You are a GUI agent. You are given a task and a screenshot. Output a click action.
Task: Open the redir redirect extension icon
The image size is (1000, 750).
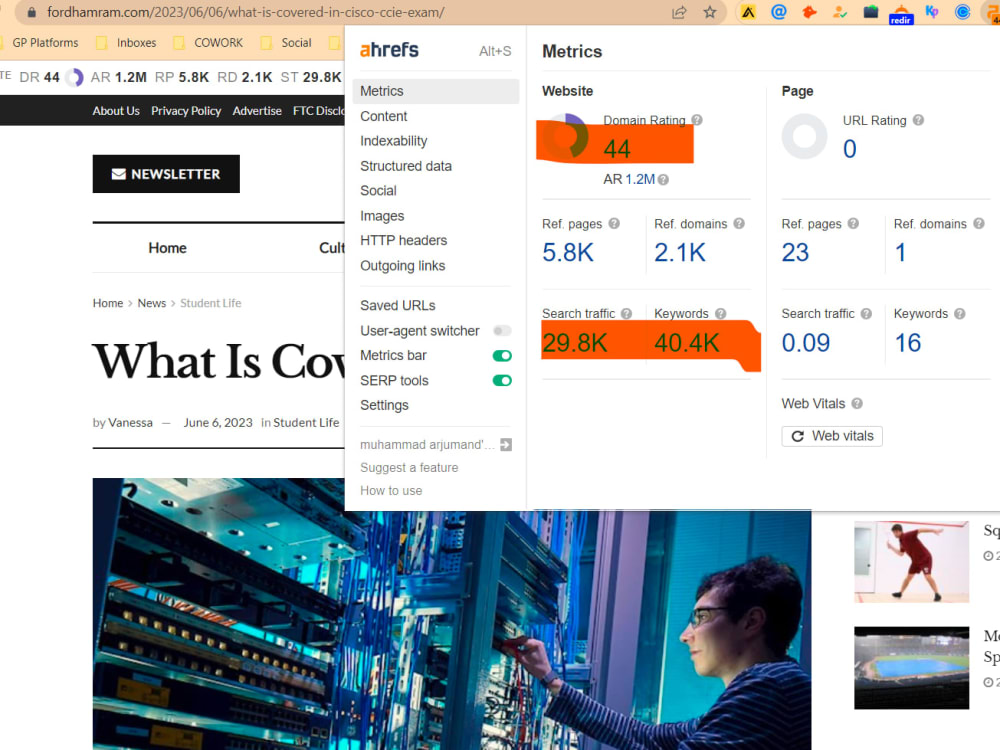tap(901, 13)
